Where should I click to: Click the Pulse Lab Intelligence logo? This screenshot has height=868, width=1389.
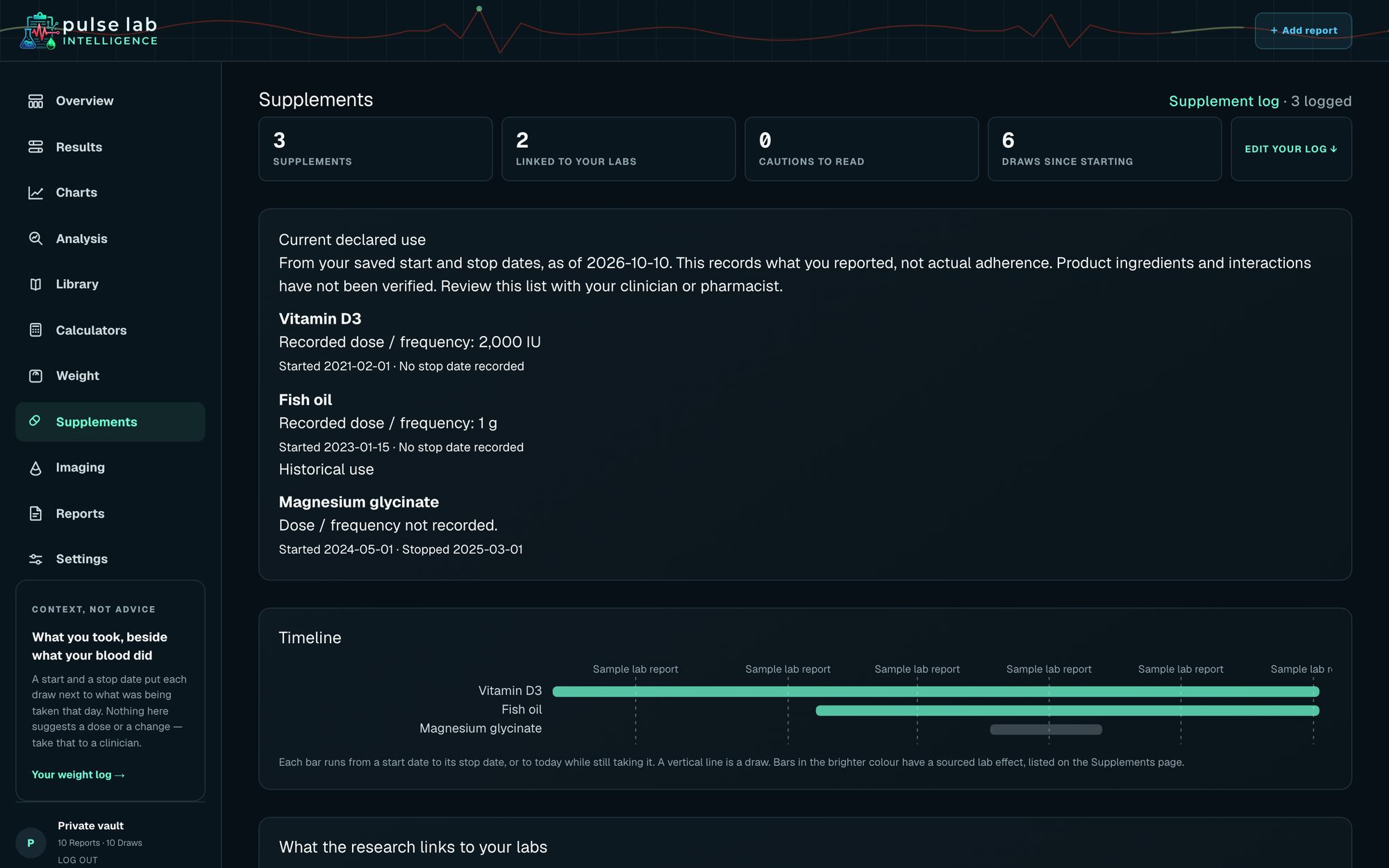(89, 31)
